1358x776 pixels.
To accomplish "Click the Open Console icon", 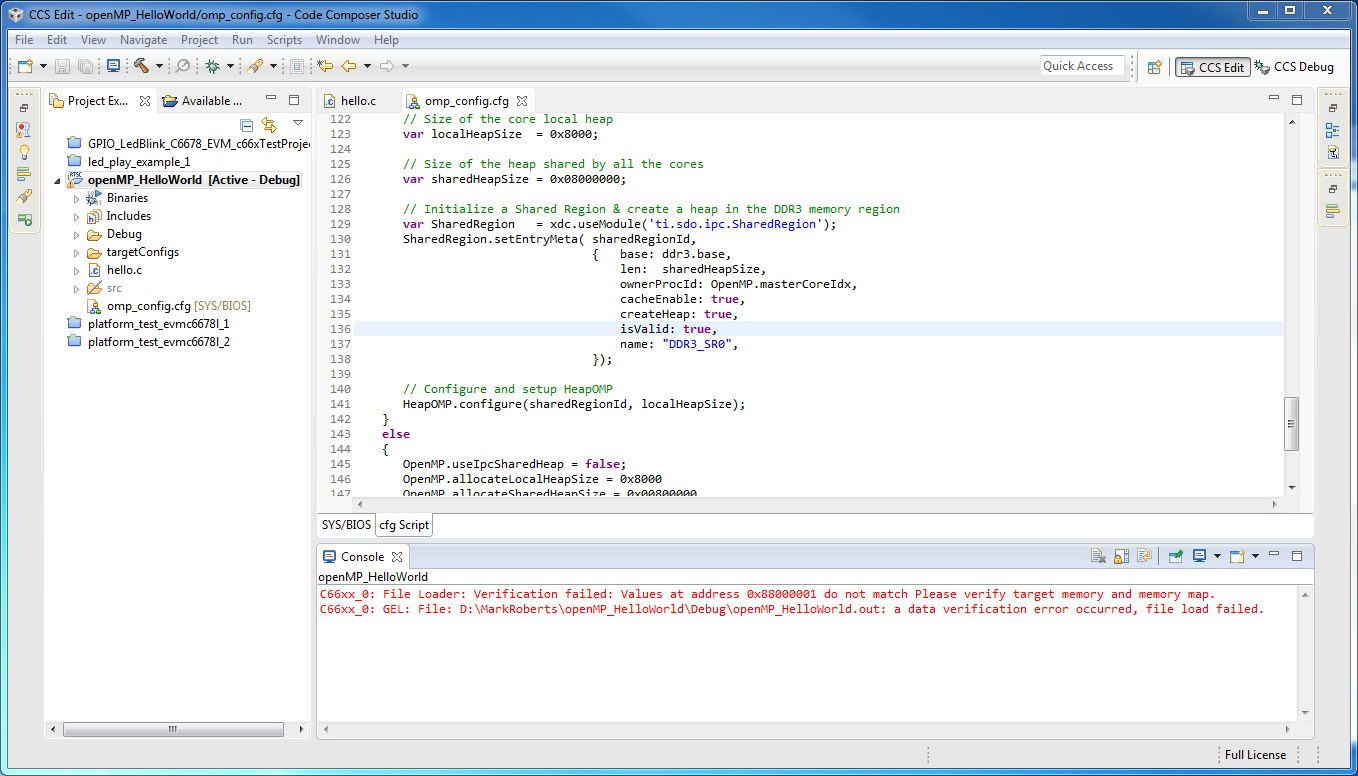I will tap(1237, 556).
